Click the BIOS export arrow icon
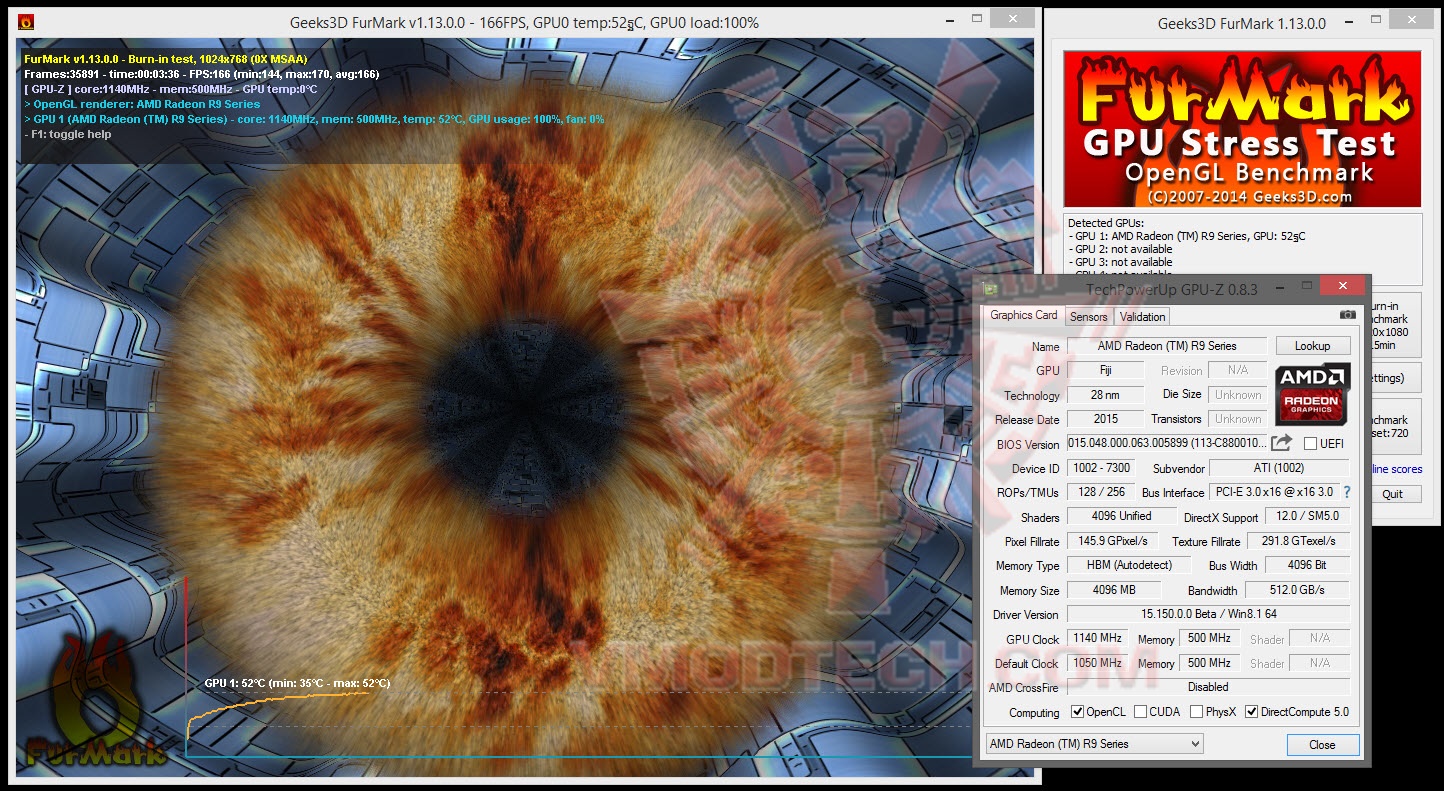The width and height of the screenshot is (1444, 791). point(1282,443)
